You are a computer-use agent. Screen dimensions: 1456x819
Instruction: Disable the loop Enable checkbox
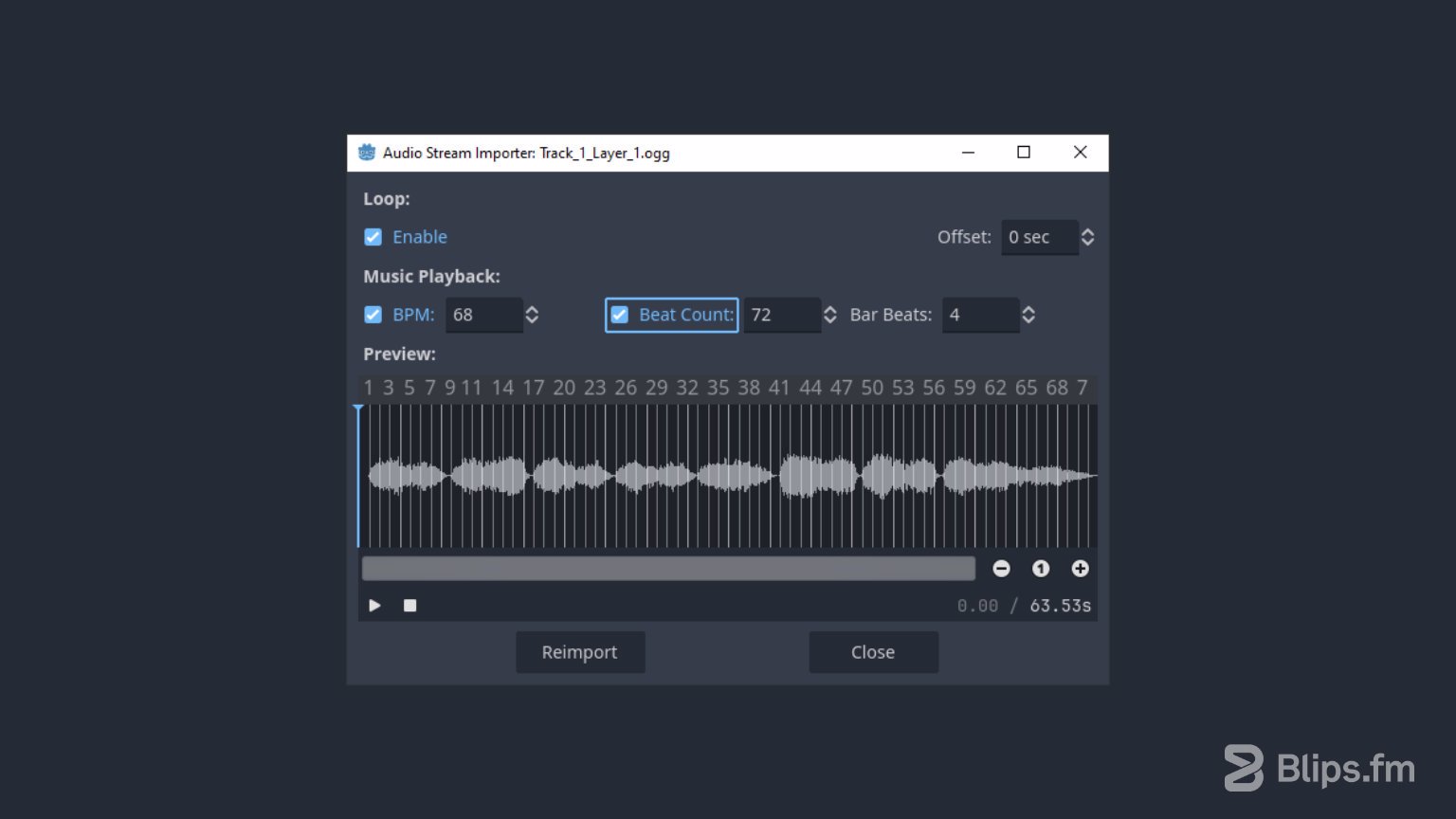(373, 237)
